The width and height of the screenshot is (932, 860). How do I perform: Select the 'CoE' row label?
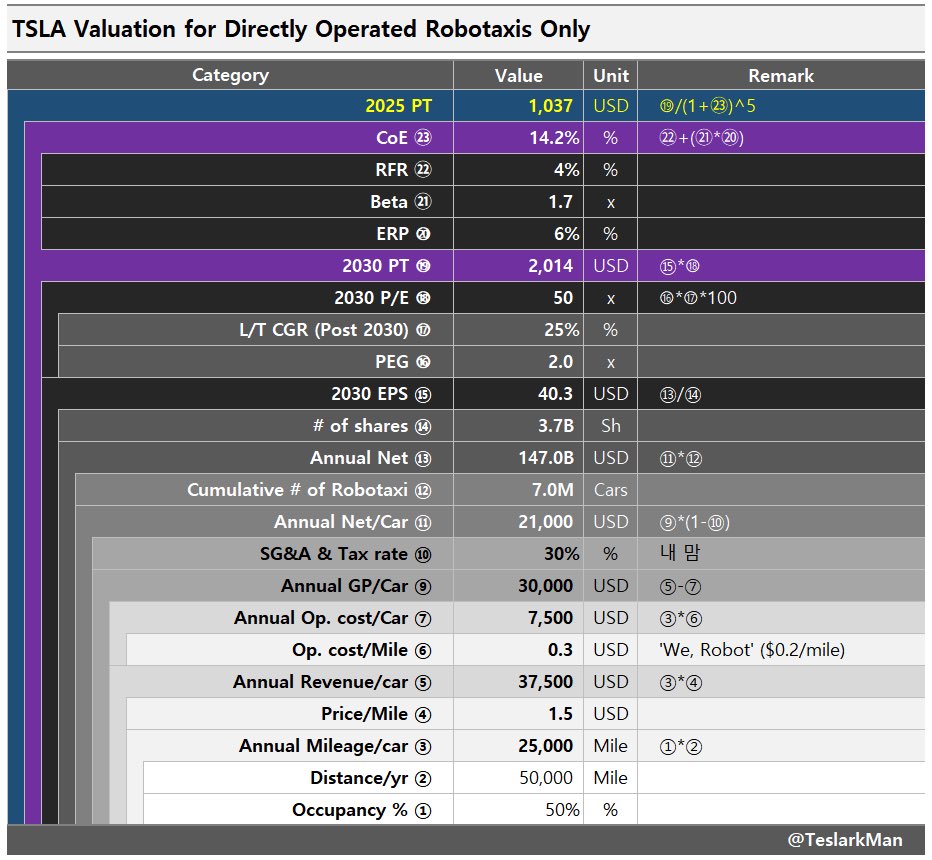pos(404,138)
